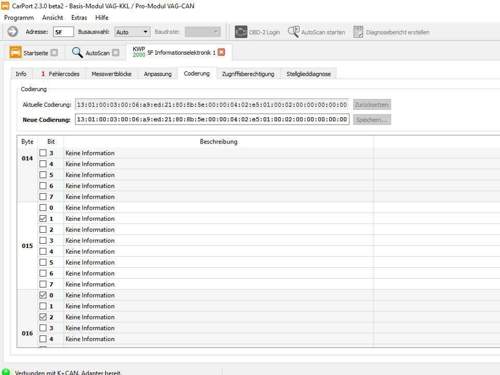Toggle byte 014 bit 7 checkbox

click(x=43, y=197)
